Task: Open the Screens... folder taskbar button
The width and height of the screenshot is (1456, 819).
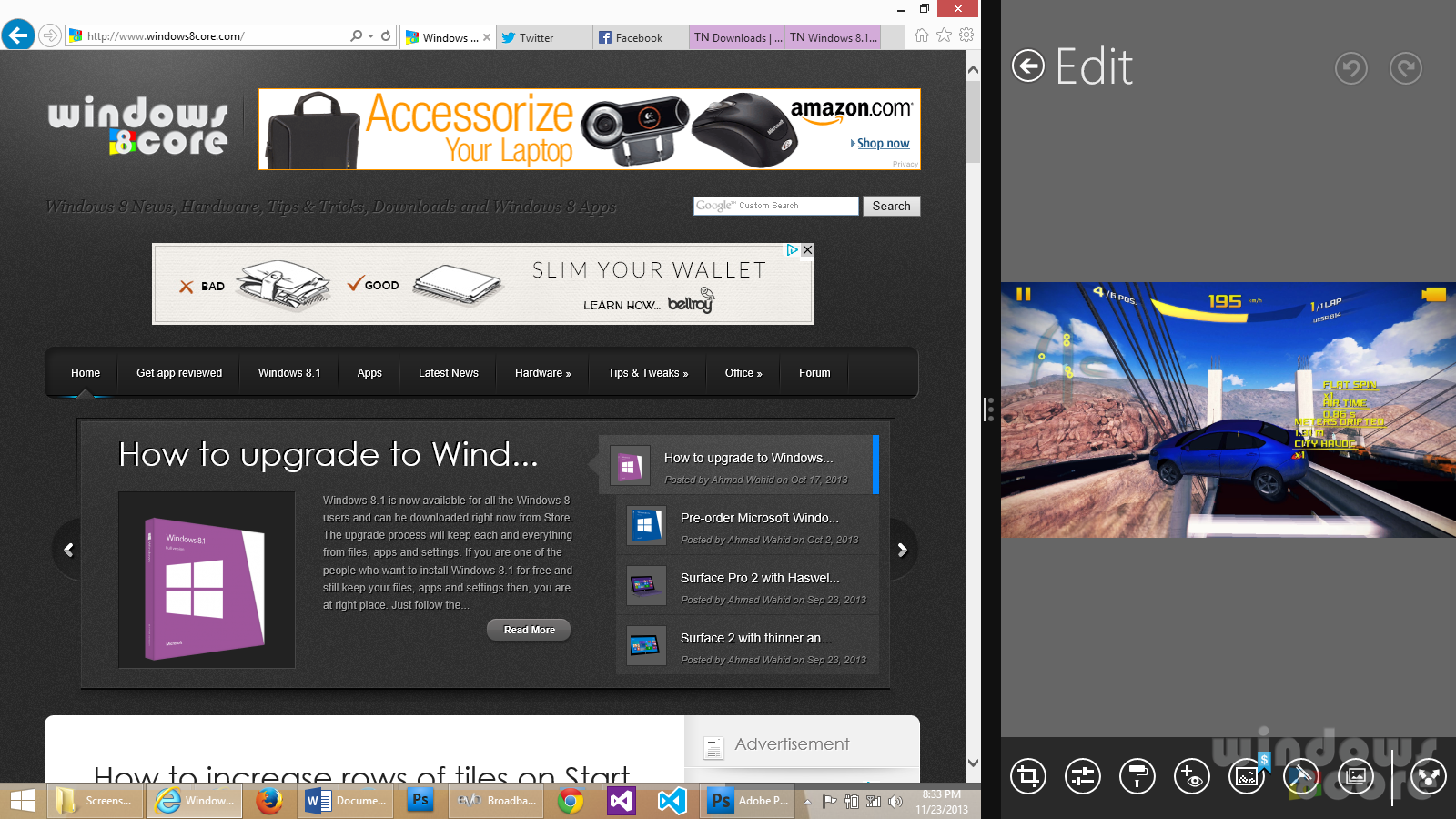Action: pos(95,801)
